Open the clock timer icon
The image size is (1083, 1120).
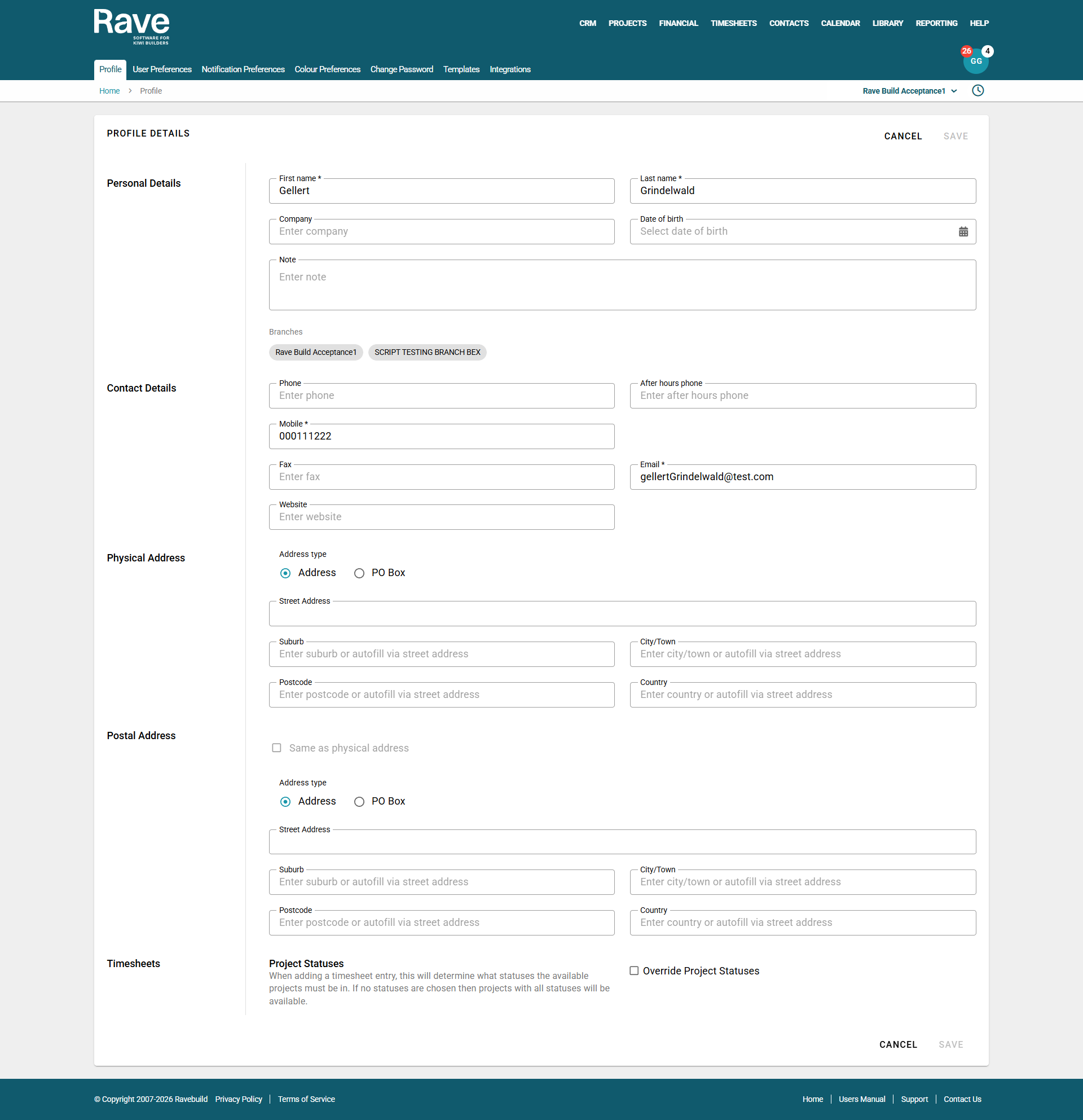click(978, 91)
